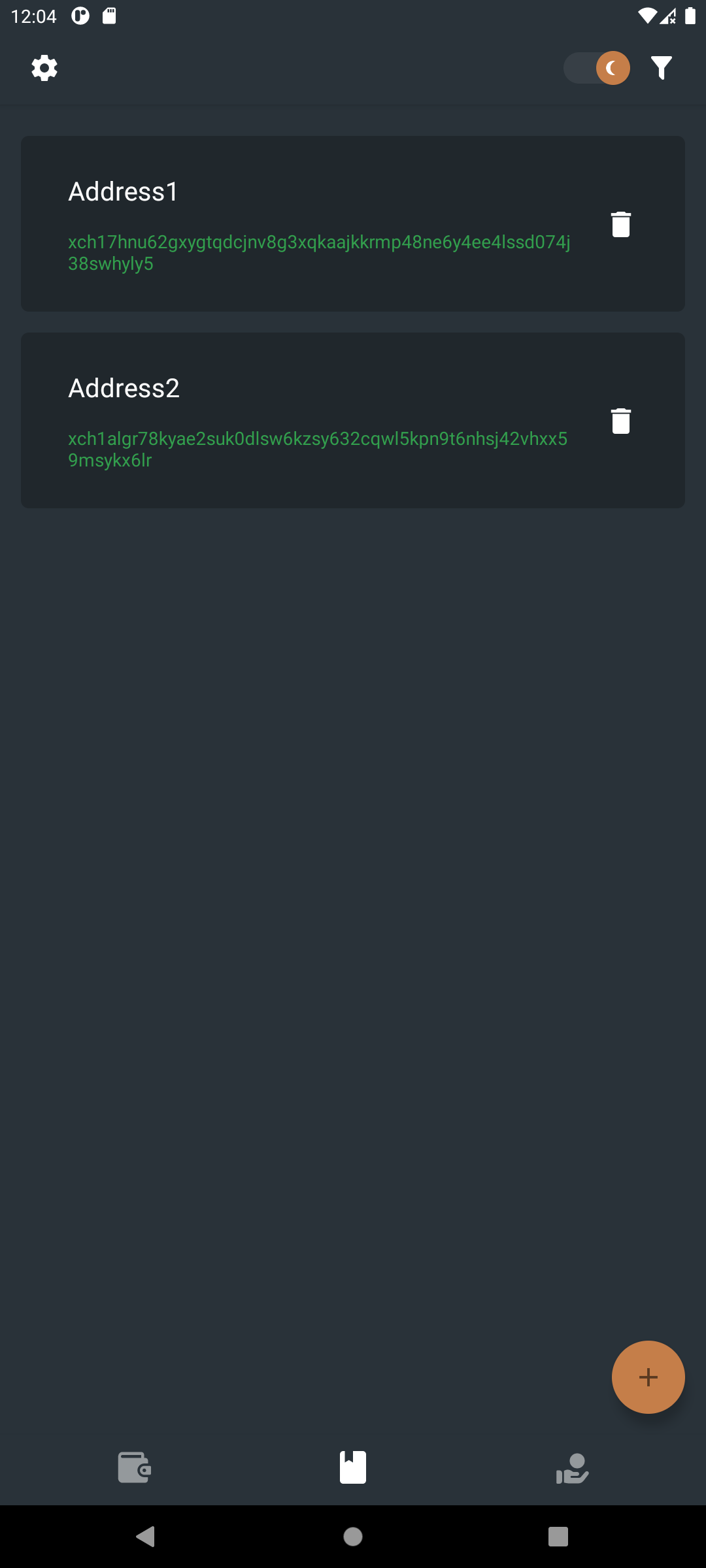This screenshot has height=1568, width=706.
Task: Open the Address1 card
Action: click(353, 223)
